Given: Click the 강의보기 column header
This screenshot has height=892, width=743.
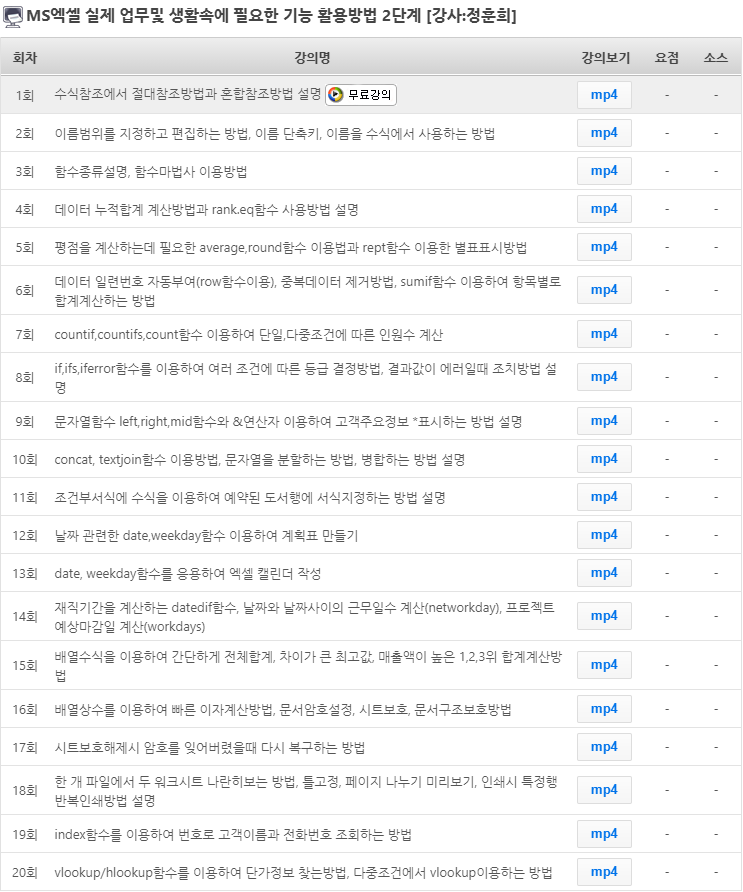Looking at the screenshot, I should click(x=605, y=57).
